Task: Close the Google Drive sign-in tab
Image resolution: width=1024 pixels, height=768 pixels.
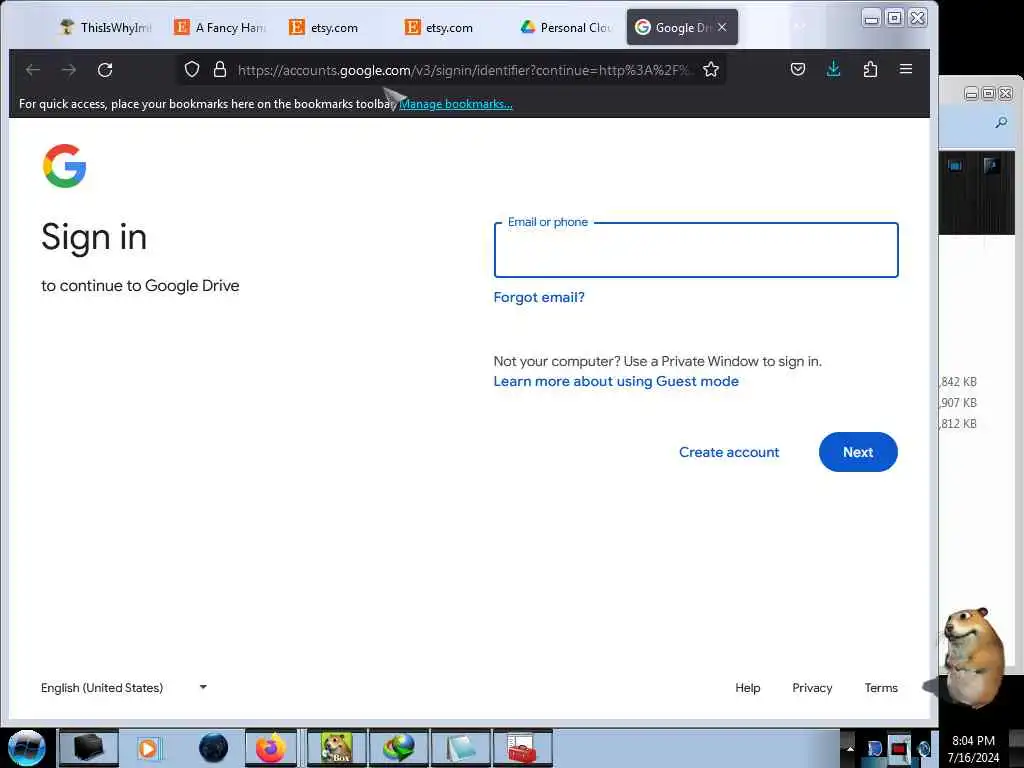Action: coord(722,27)
